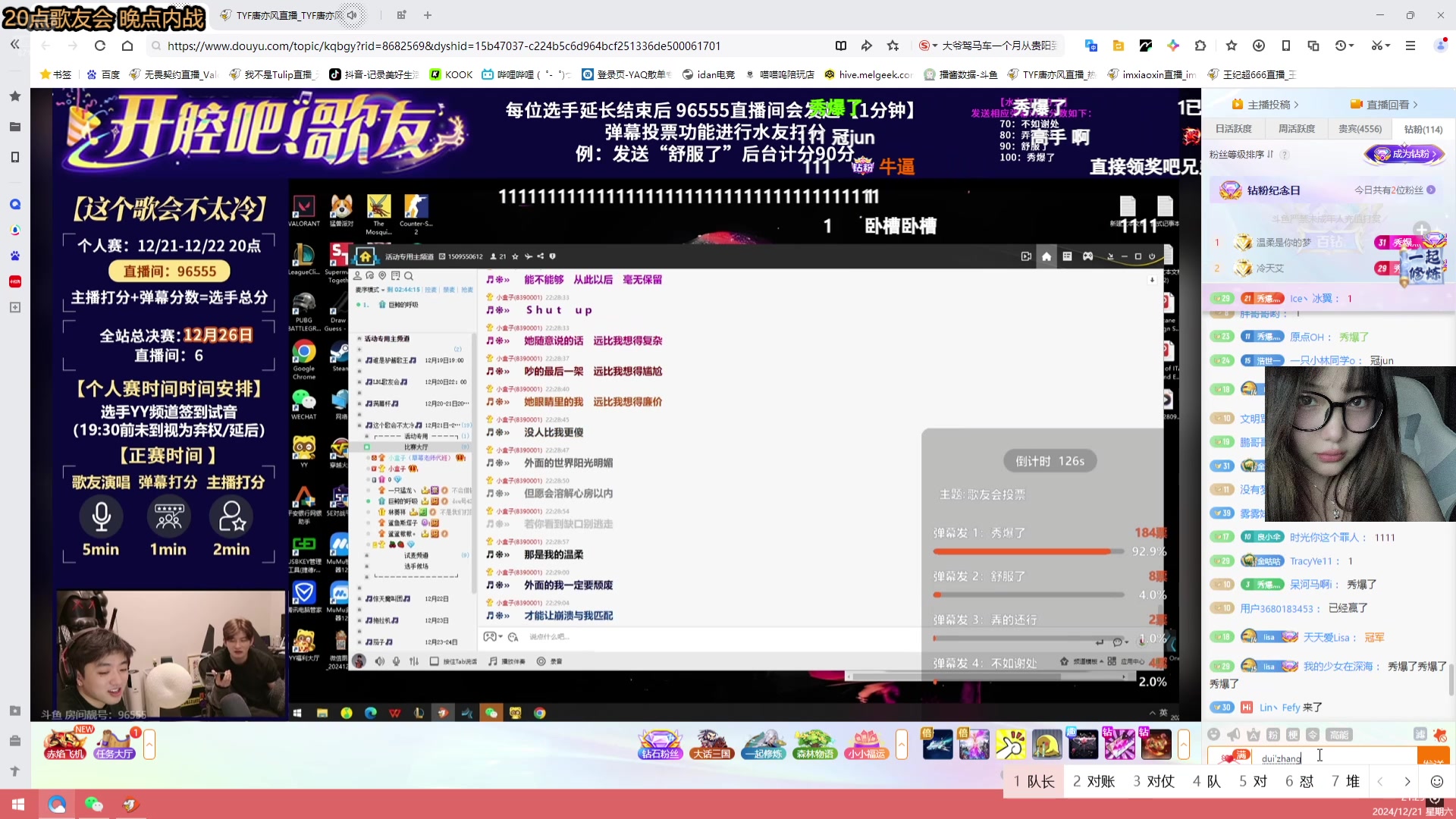Open the user profile avatar

(x=1441, y=45)
